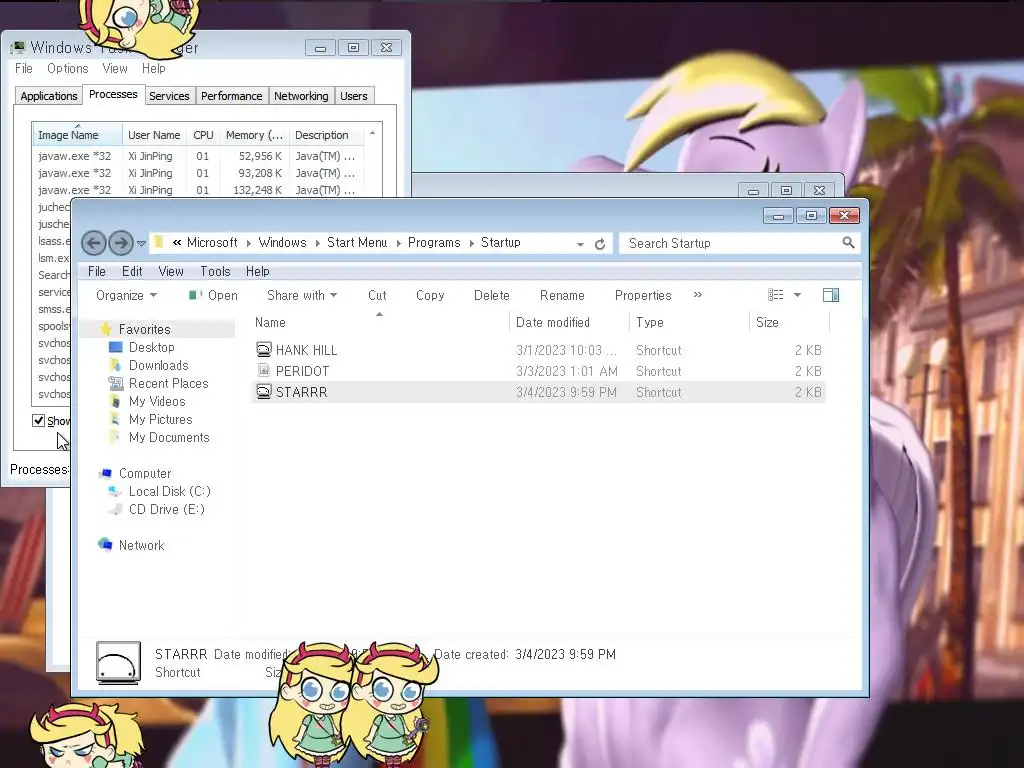
Task: Click Cut in the toolbar
Action: (377, 295)
